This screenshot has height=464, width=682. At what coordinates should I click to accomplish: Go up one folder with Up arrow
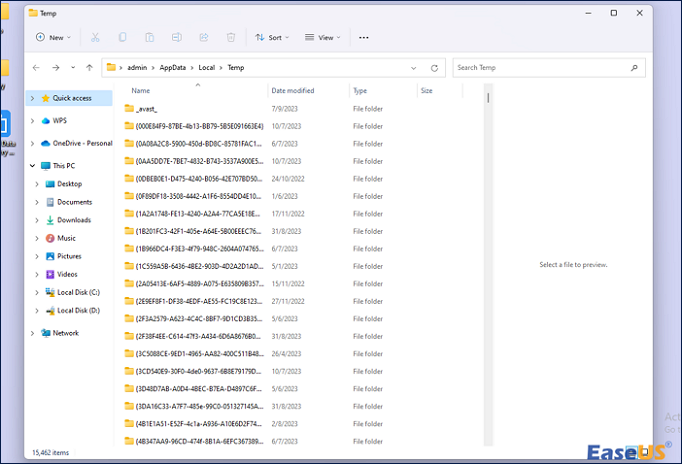point(90,68)
